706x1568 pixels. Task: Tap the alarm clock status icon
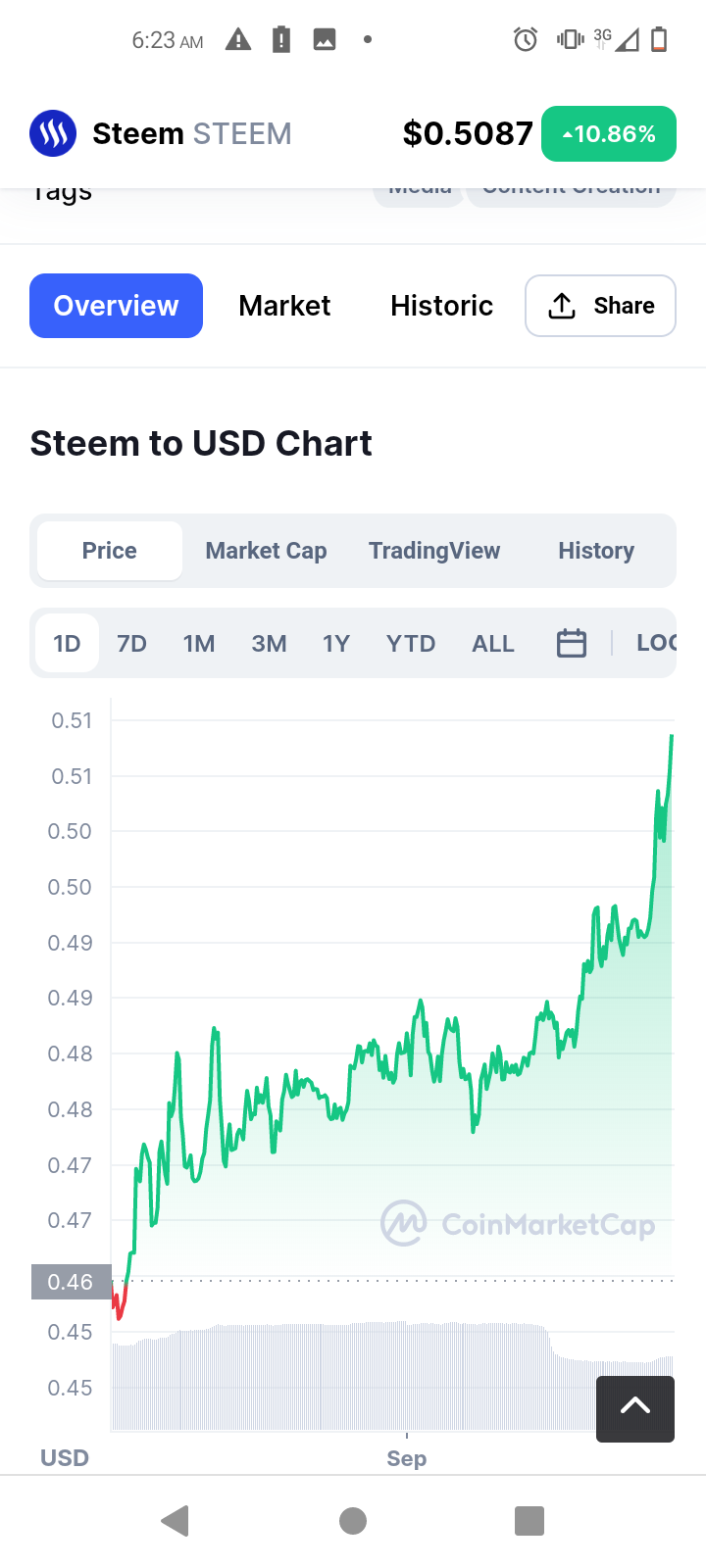click(x=526, y=40)
